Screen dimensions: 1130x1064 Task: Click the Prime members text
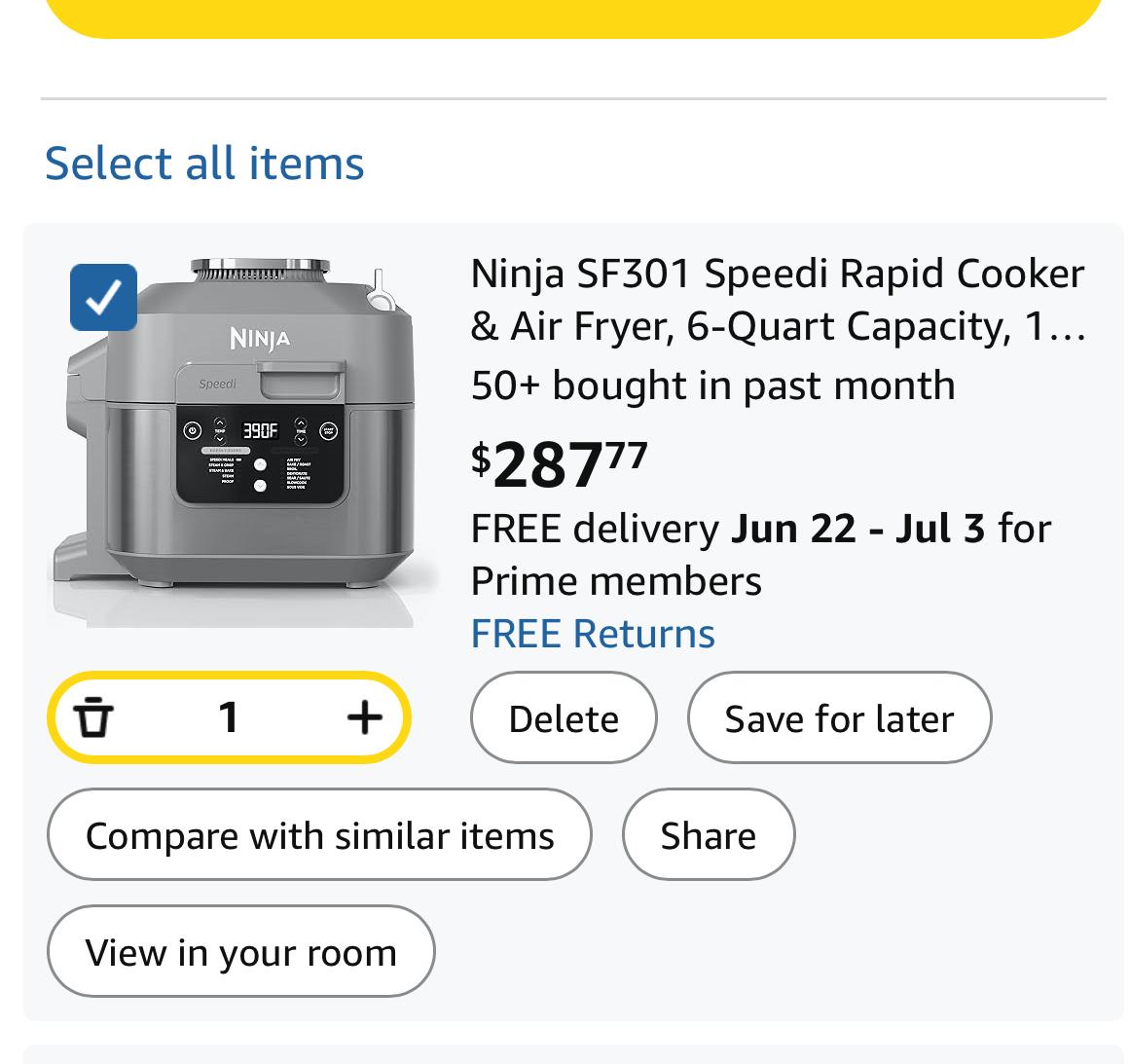pos(616,581)
